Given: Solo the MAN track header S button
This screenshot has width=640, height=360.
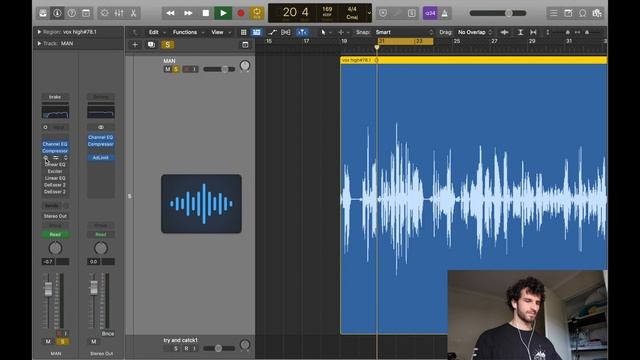Looking at the screenshot, I should tap(176, 69).
